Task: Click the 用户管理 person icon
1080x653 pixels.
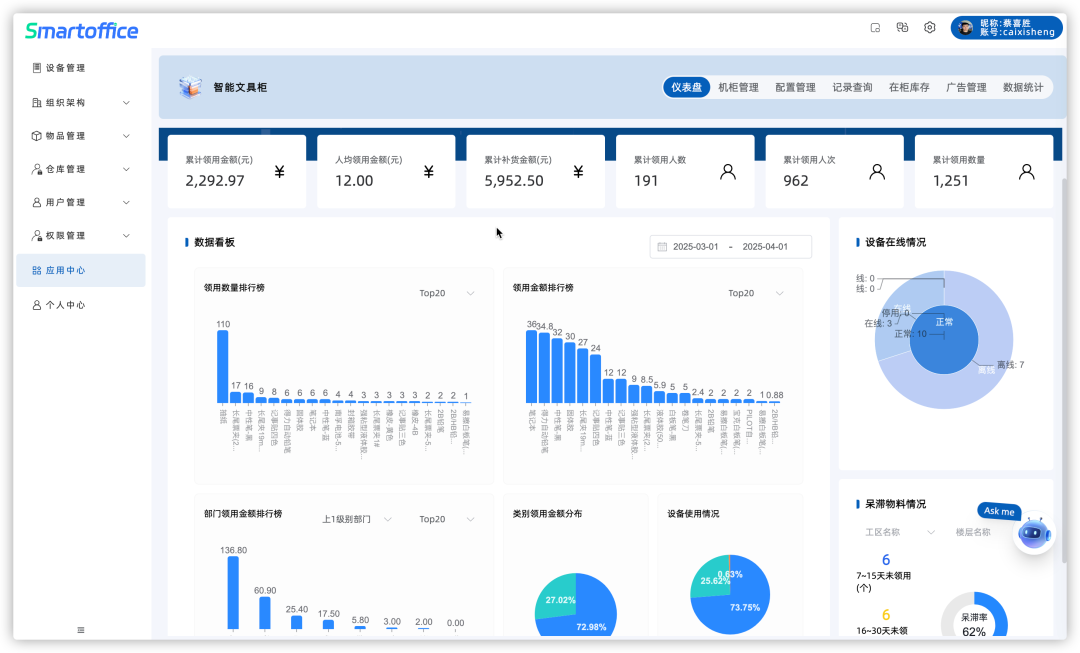Action: pyautogui.click(x=37, y=202)
